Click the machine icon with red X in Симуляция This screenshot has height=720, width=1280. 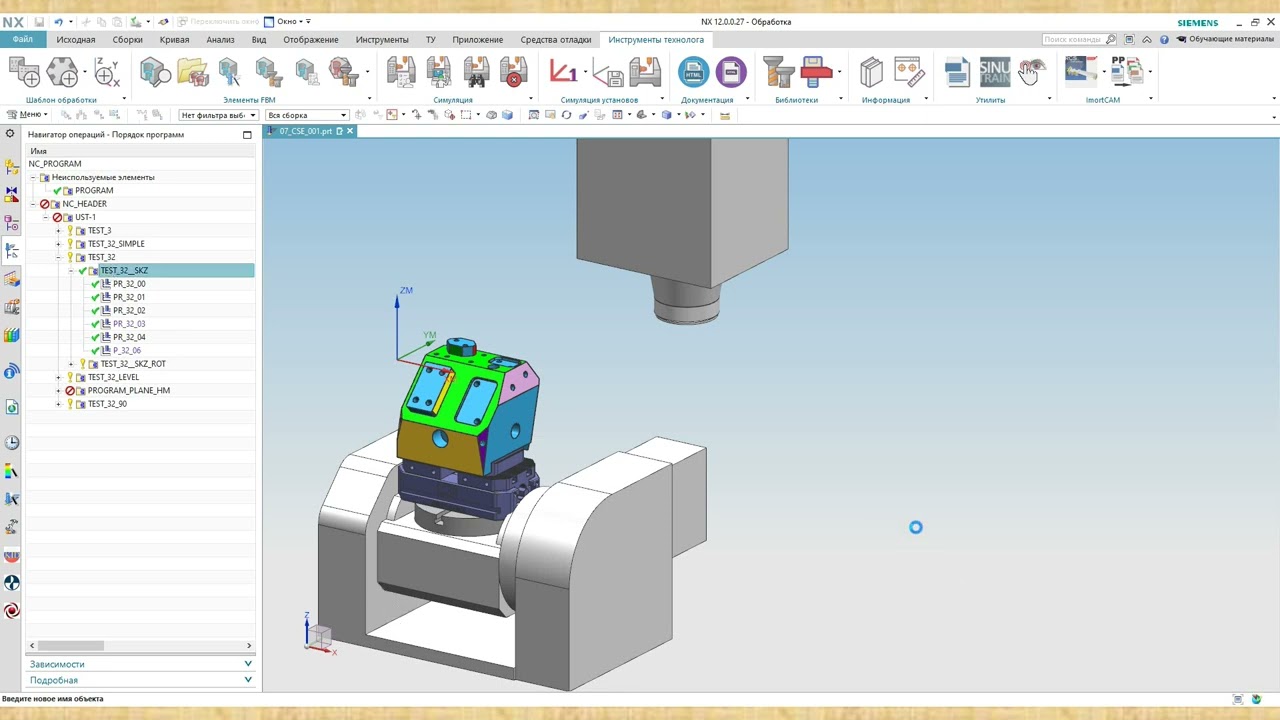point(513,72)
